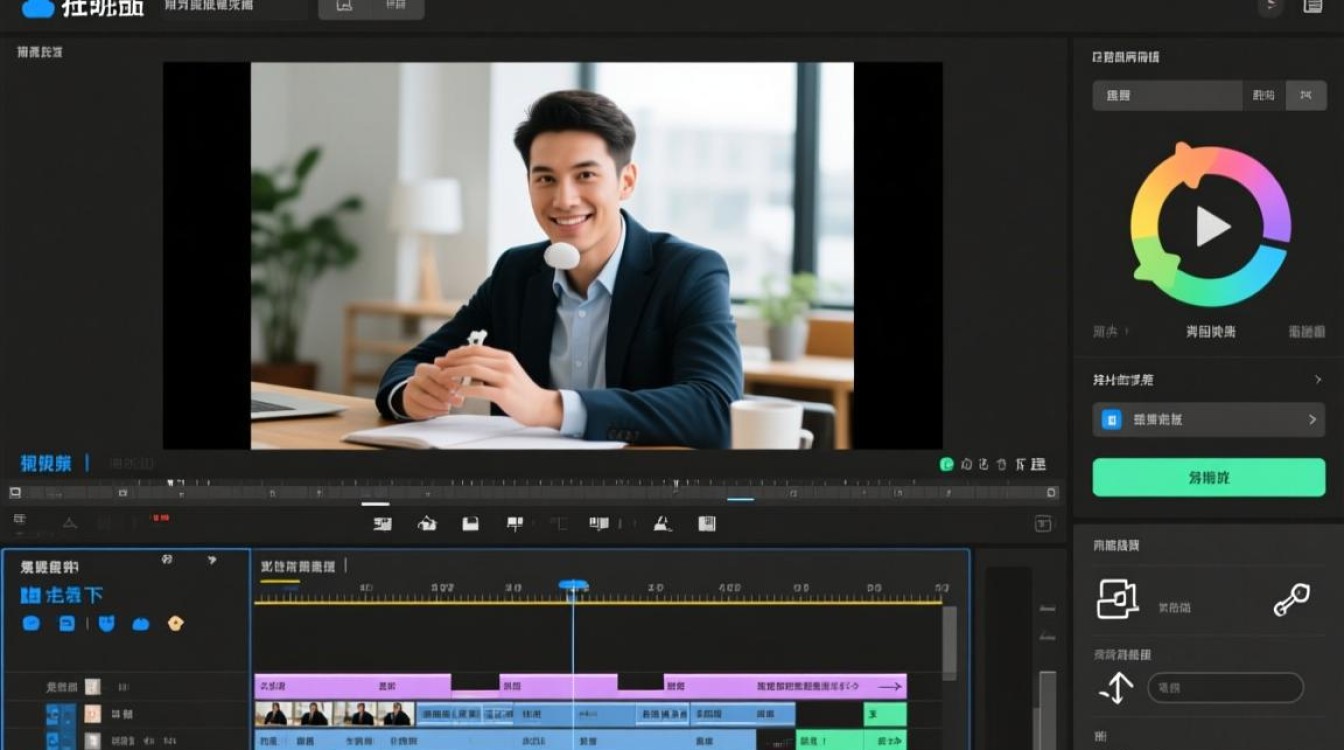Screen dimensions: 1344x750
Task: Click the play button inside the color wheel
Action: (1212, 227)
